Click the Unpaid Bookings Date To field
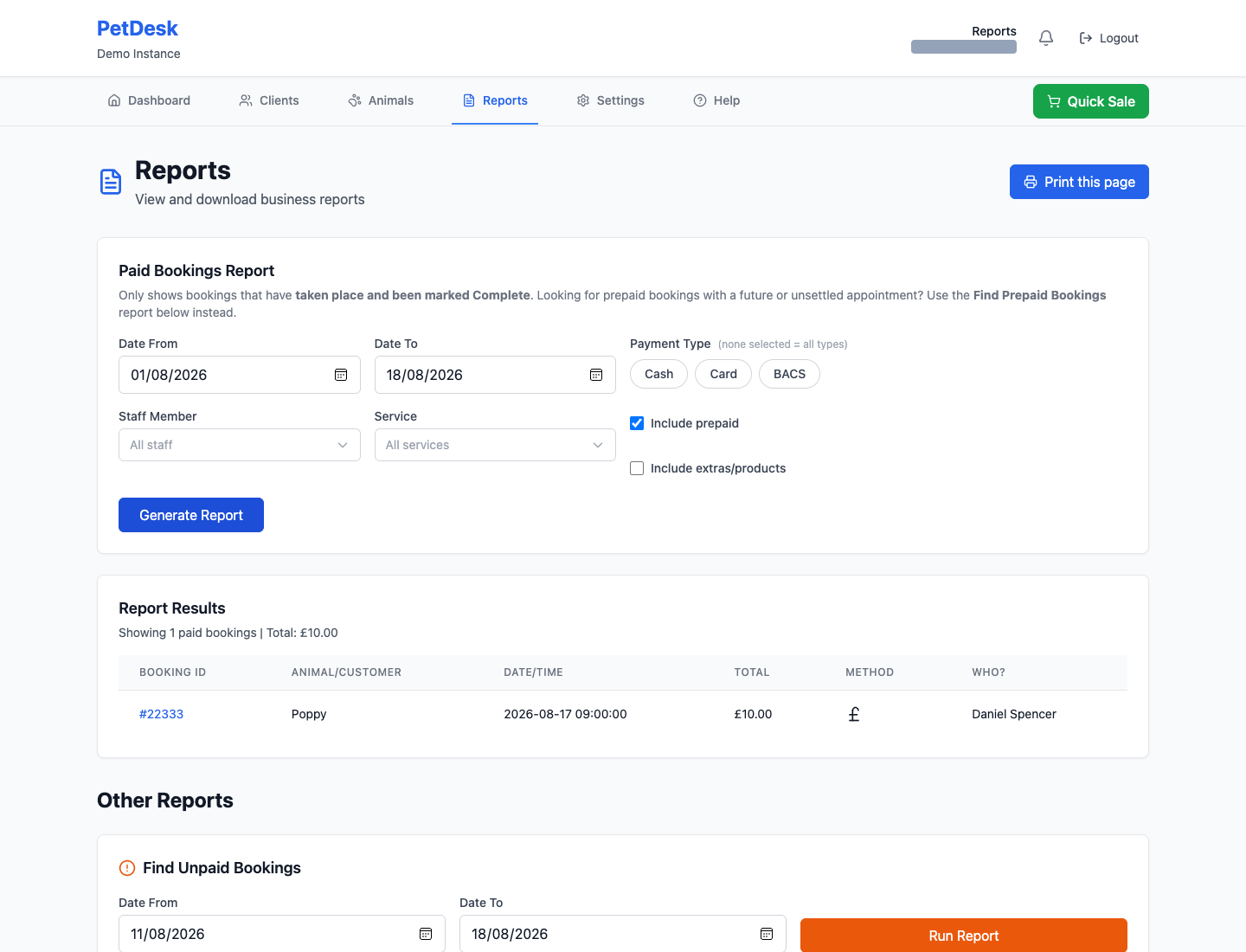Viewport: 1246px width, 952px height. 623,934
